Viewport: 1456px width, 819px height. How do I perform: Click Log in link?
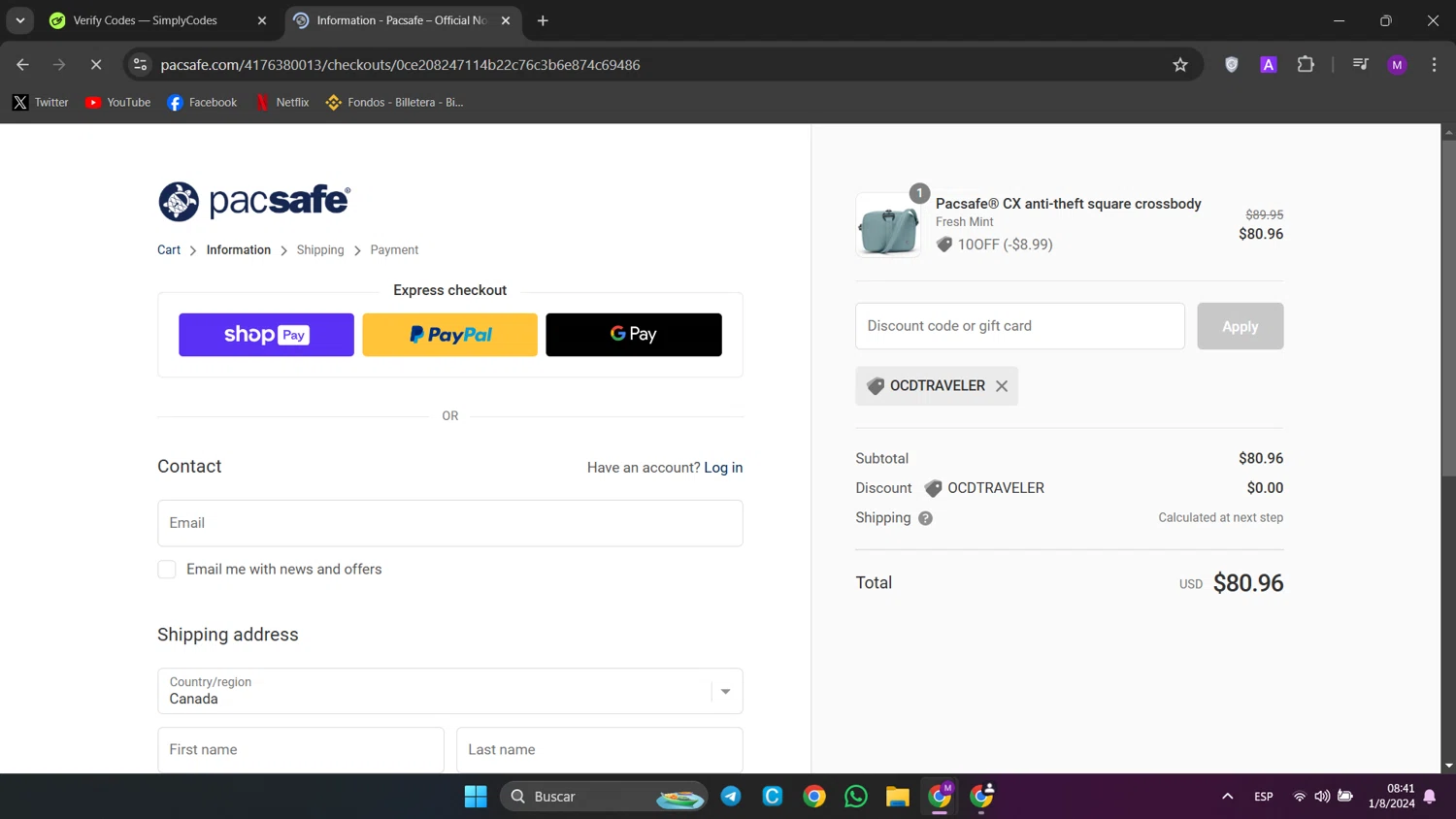[x=723, y=468]
